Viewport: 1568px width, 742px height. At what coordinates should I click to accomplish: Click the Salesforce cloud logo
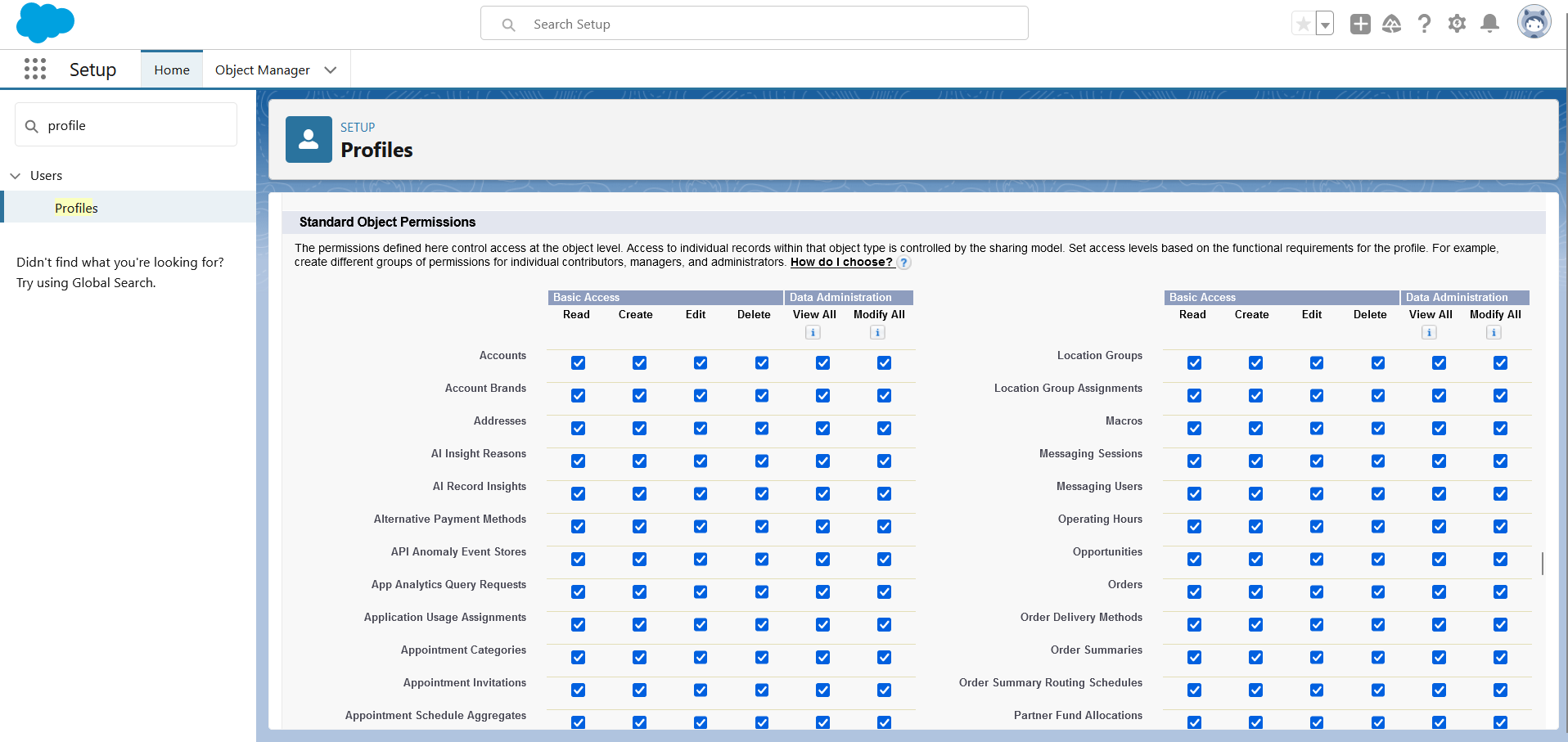[x=45, y=23]
